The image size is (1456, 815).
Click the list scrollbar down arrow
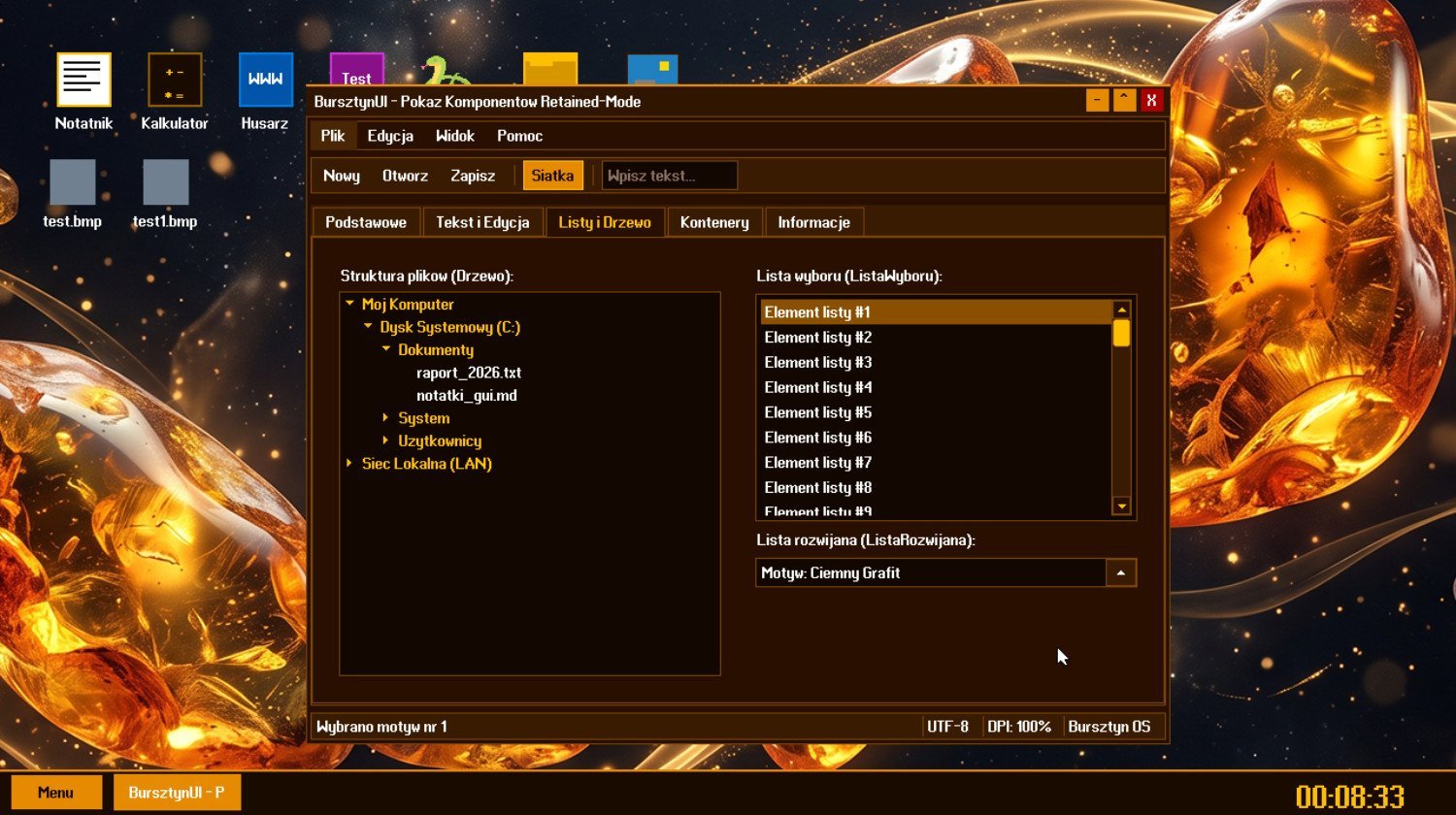click(1121, 505)
